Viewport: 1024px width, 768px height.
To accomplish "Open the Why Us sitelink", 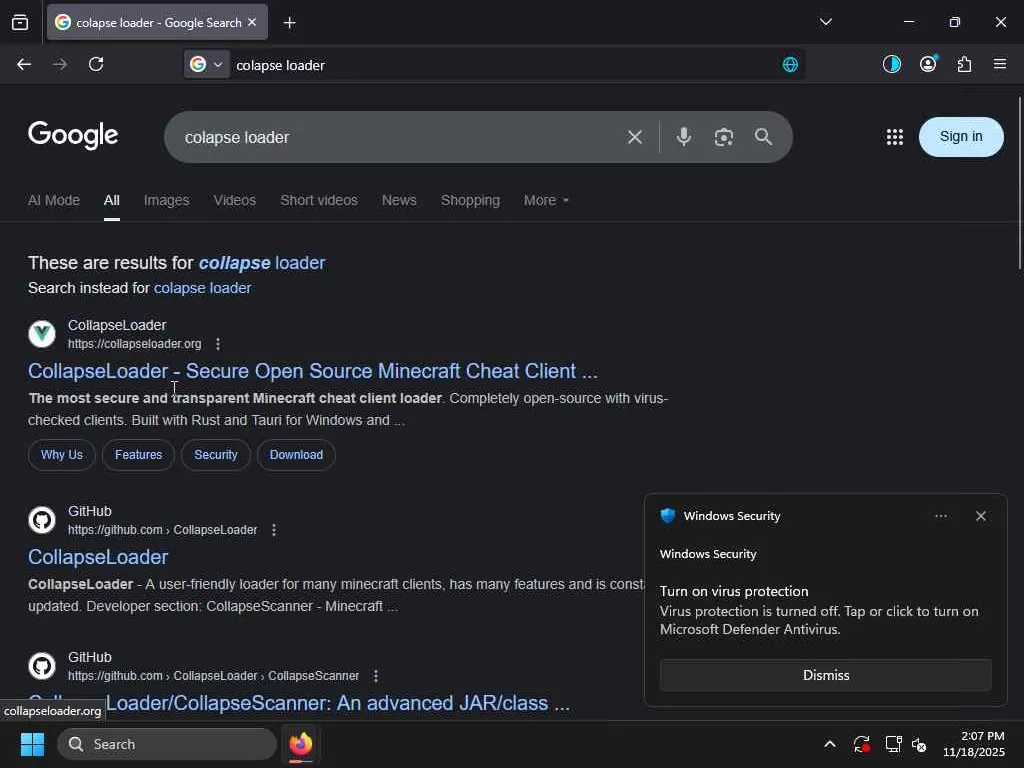I will [61, 455].
